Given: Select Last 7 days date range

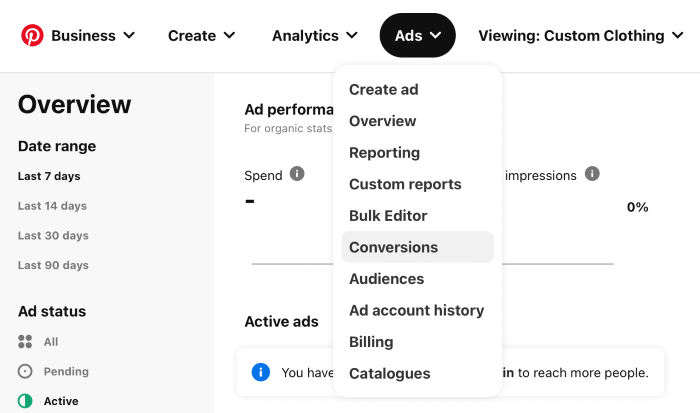Looking at the screenshot, I should coord(49,176).
